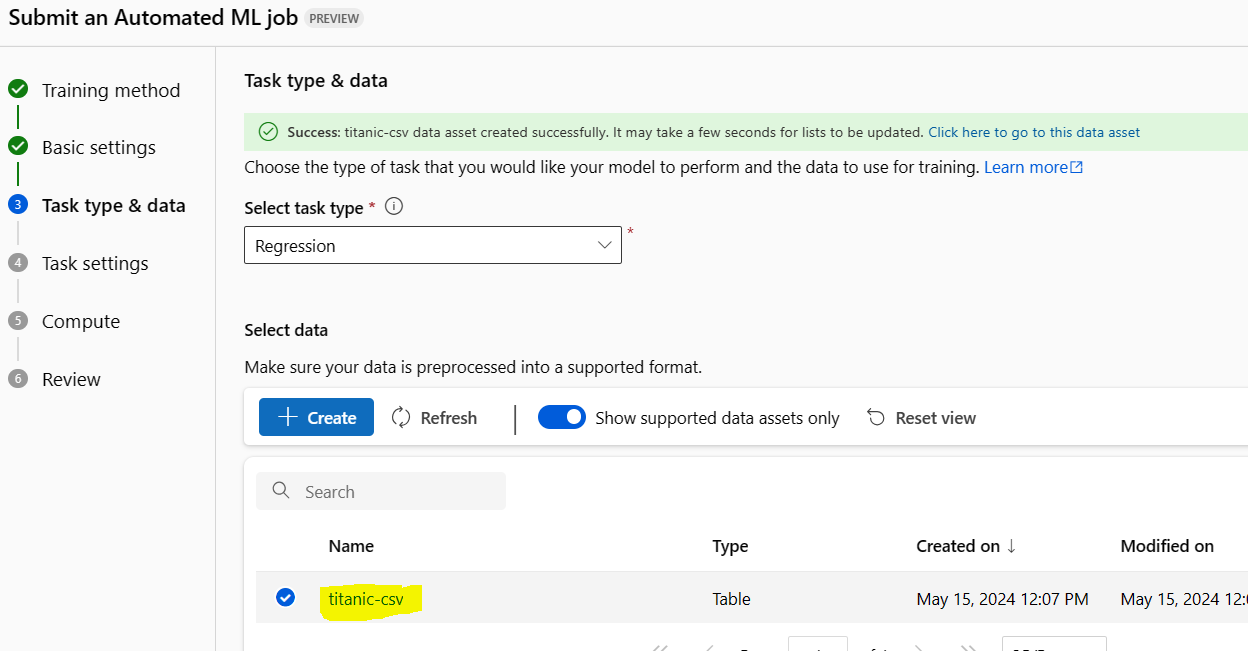Open Compute step in wizard
Screen dimensions: 1248x651
tap(81, 322)
